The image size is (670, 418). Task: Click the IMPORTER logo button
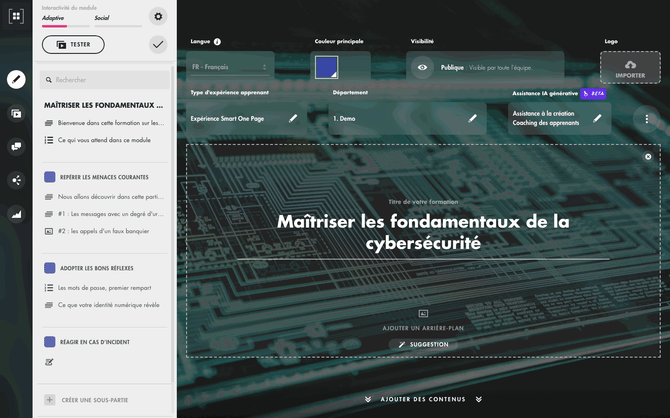pos(630,68)
